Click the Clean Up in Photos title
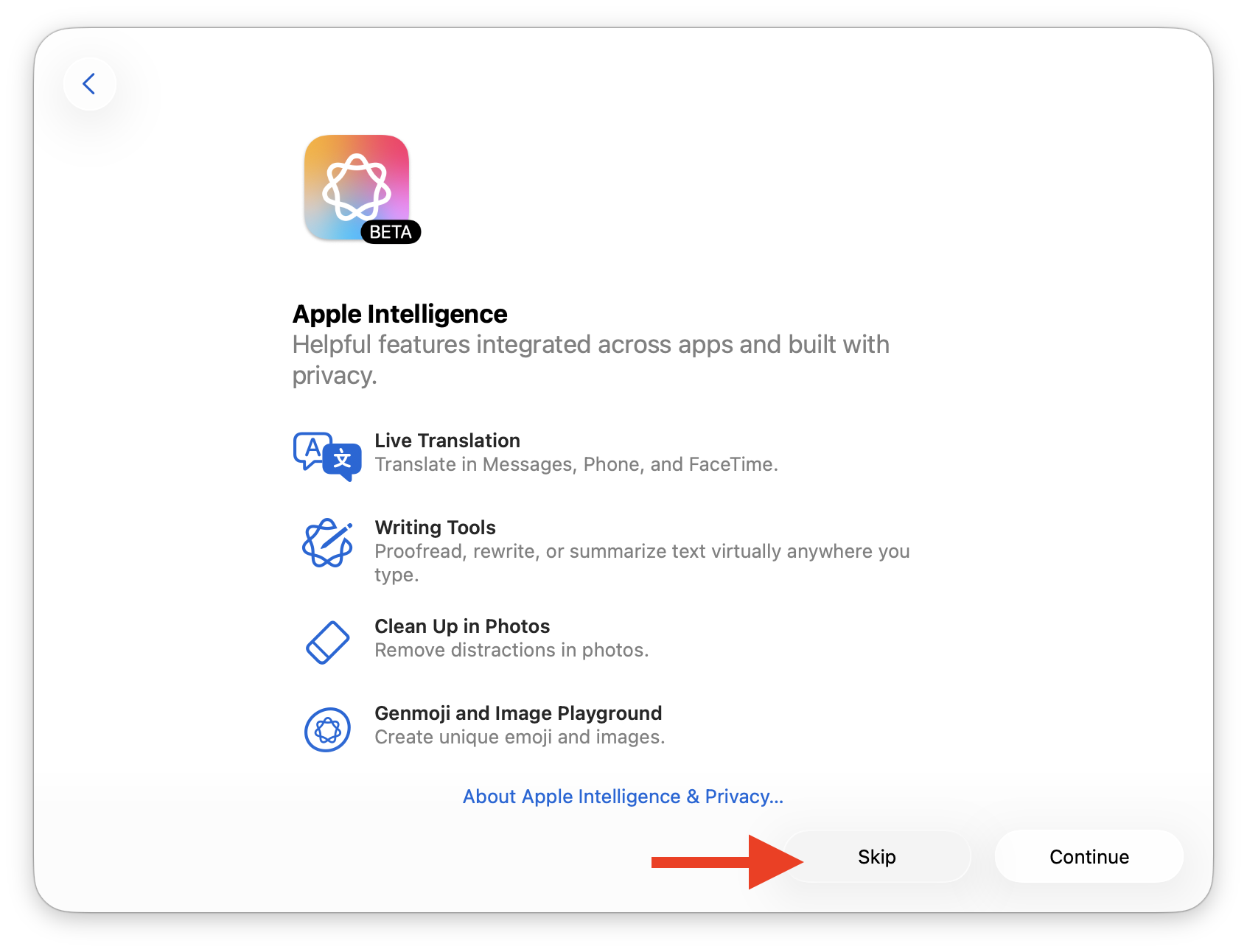Viewport: 1247px width, 952px height. click(462, 626)
